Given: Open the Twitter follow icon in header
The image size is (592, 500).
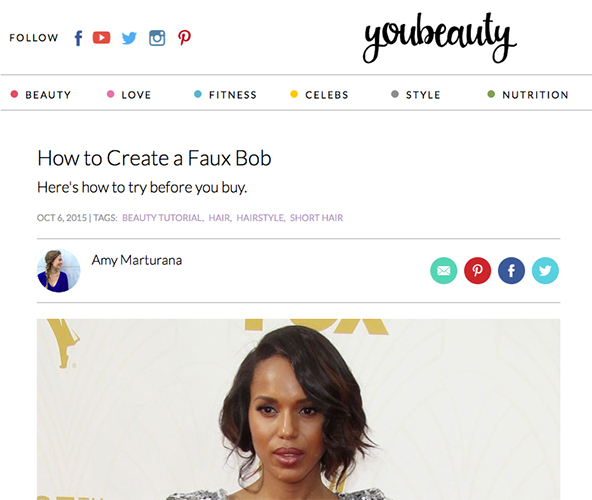Looking at the screenshot, I should click(x=129, y=38).
